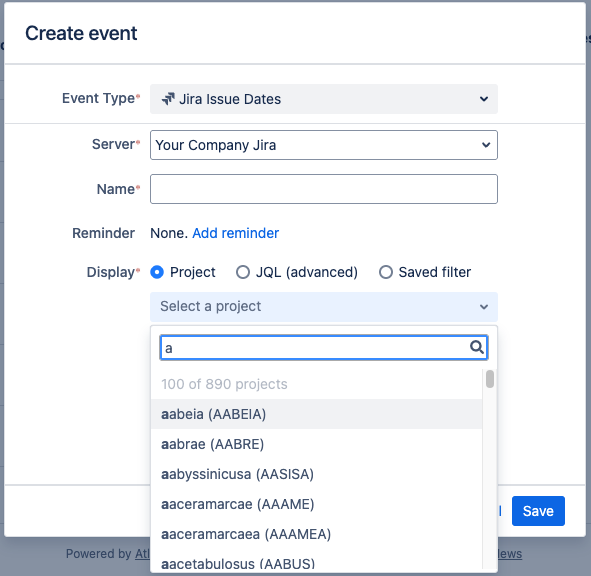The height and width of the screenshot is (576, 591).
Task: Pick aabyssinicusa (AASISA) from list
Action: [316, 474]
